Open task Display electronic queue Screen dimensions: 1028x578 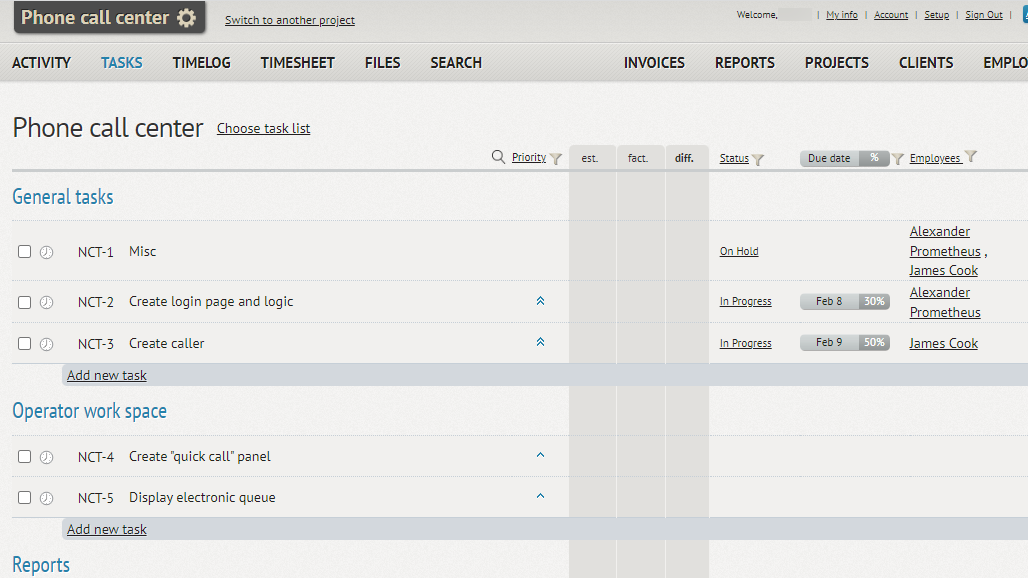[x=202, y=497]
